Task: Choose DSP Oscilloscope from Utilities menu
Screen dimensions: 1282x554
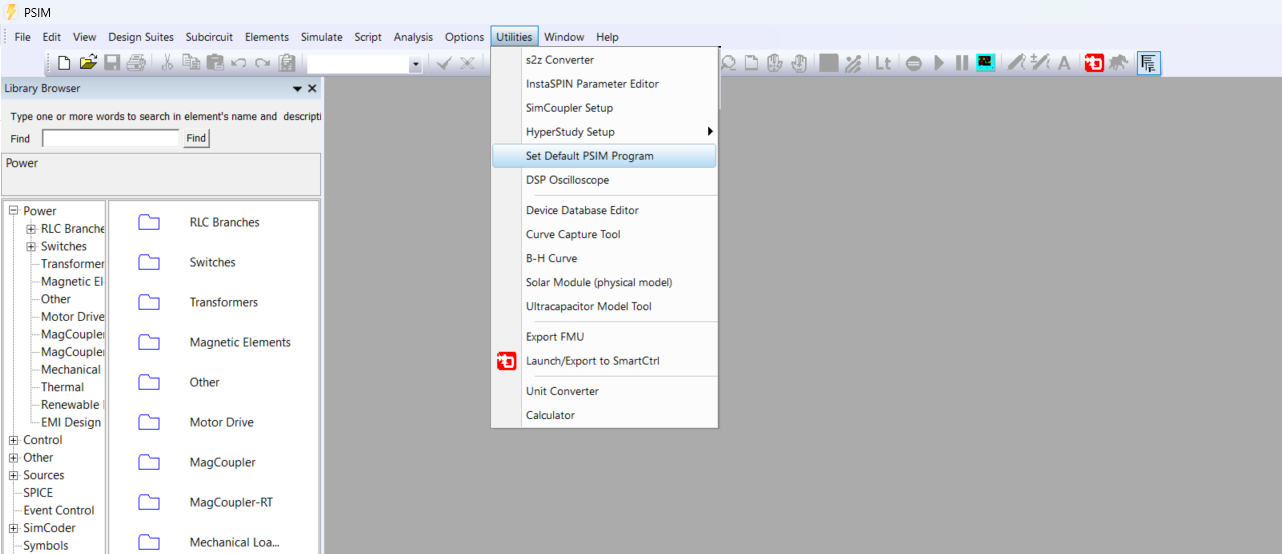Action: [x=604, y=180]
